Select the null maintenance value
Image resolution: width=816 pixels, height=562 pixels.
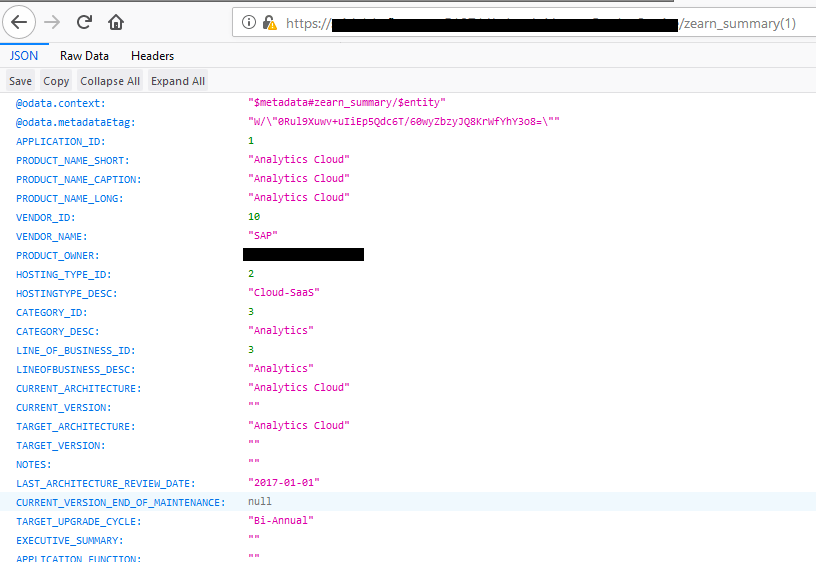[260, 501]
